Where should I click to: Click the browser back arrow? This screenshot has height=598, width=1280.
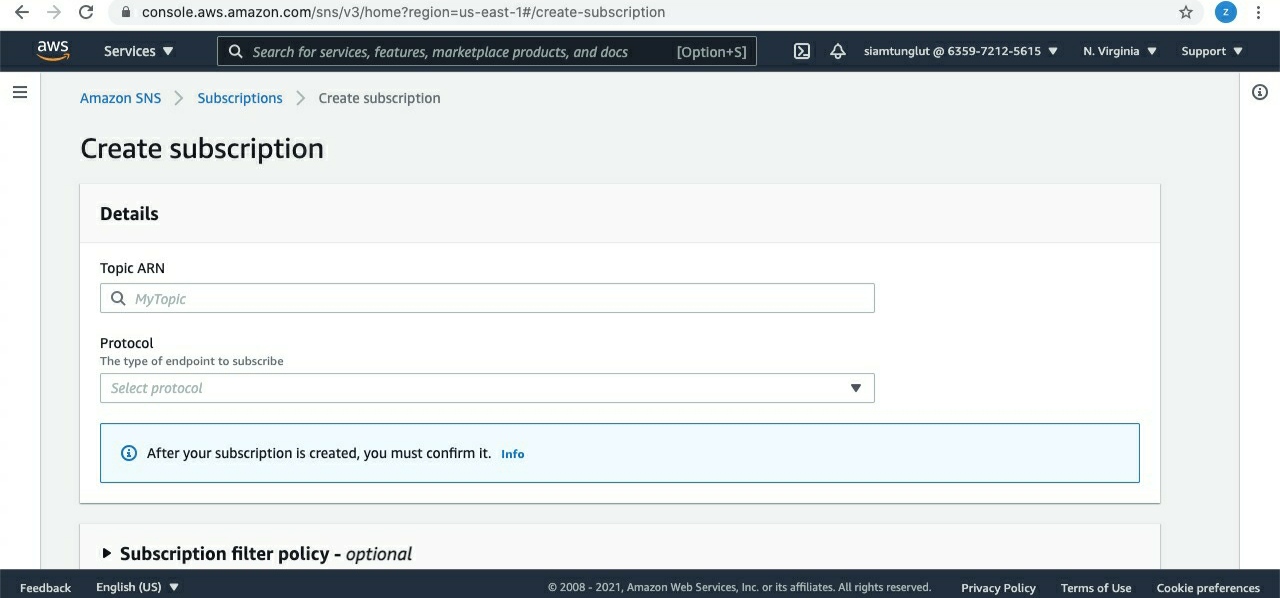(21, 13)
